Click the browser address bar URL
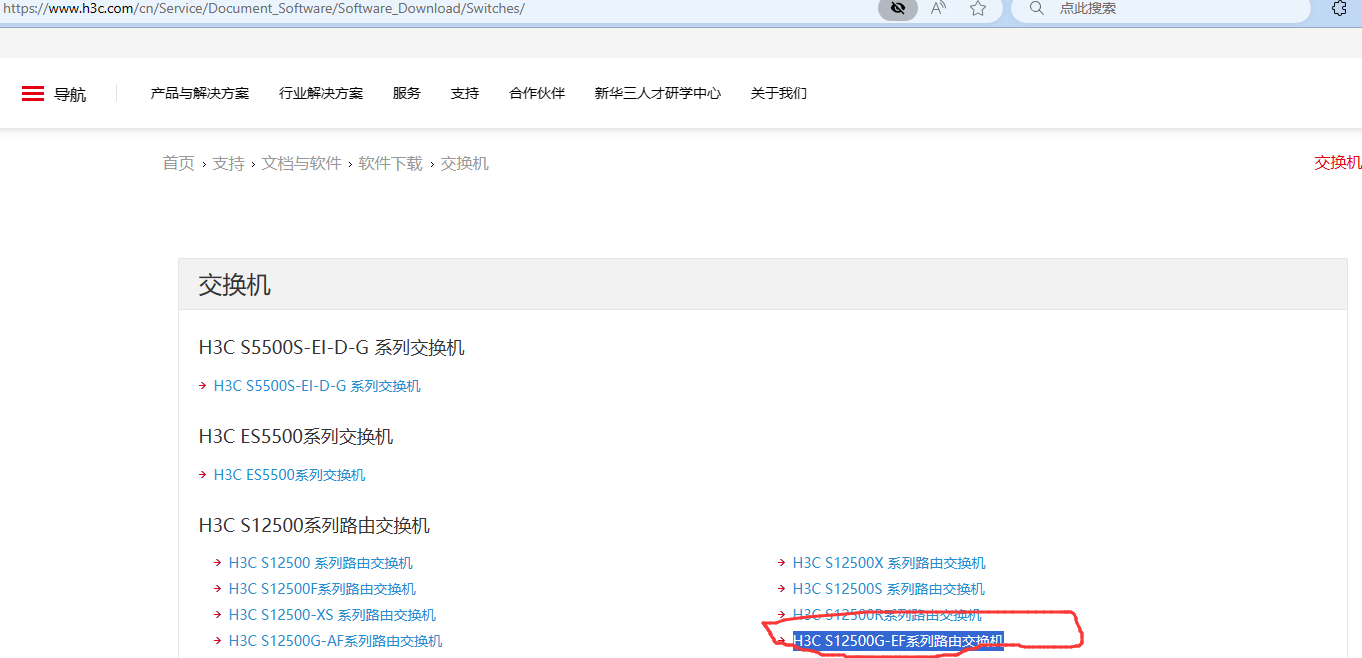The width and height of the screenshot is (1362, 658). click(264, 9)
